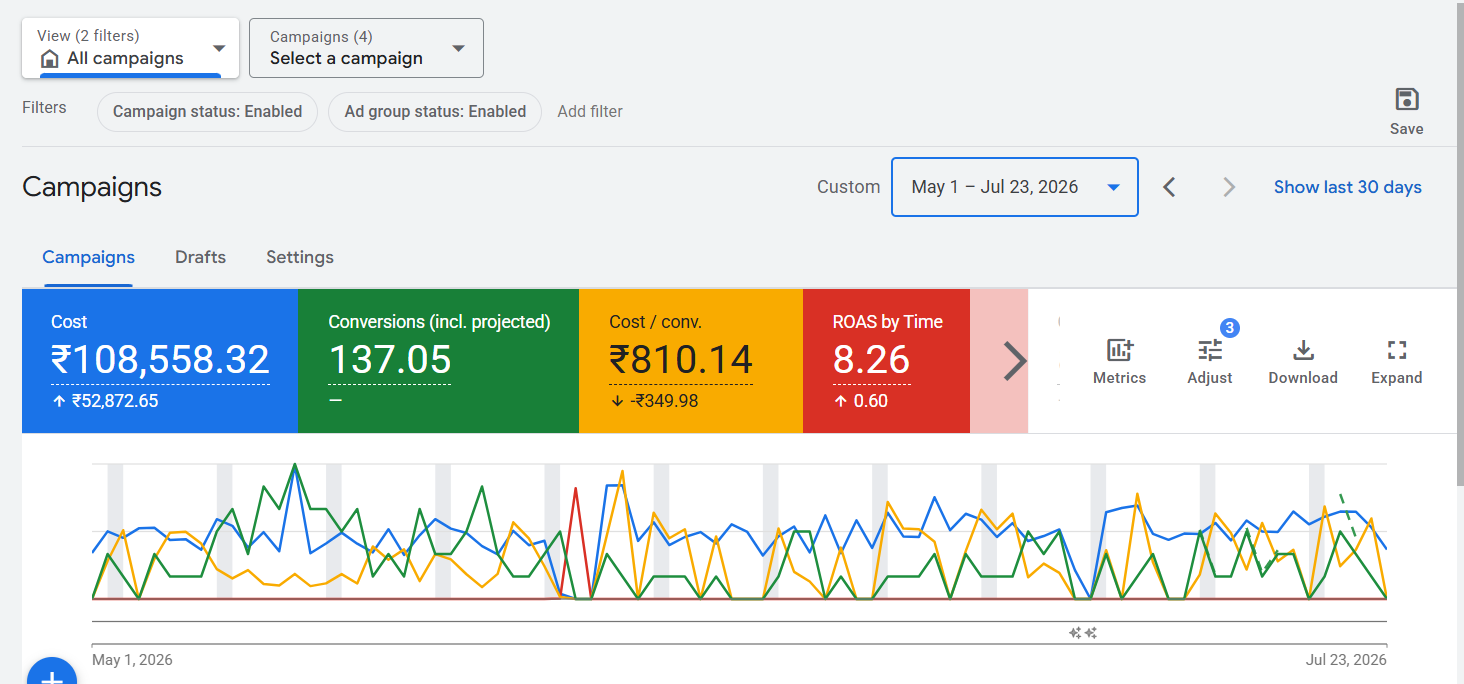Screen dimensions: 1464x684
Task: Switch to the Drafts tab
Action: point(200,257)
